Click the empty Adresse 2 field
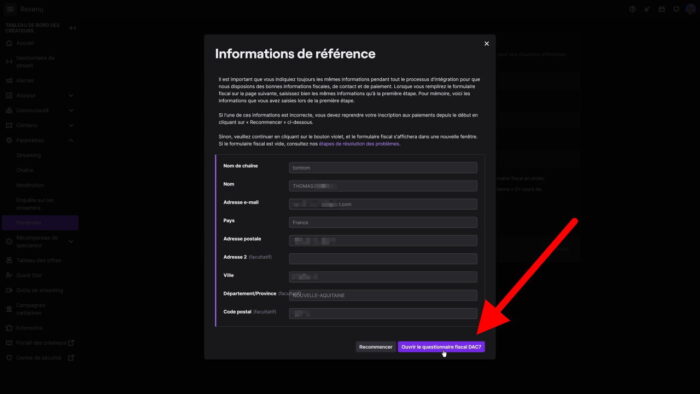This screenshot has width=700, height=394. point(383,259)
